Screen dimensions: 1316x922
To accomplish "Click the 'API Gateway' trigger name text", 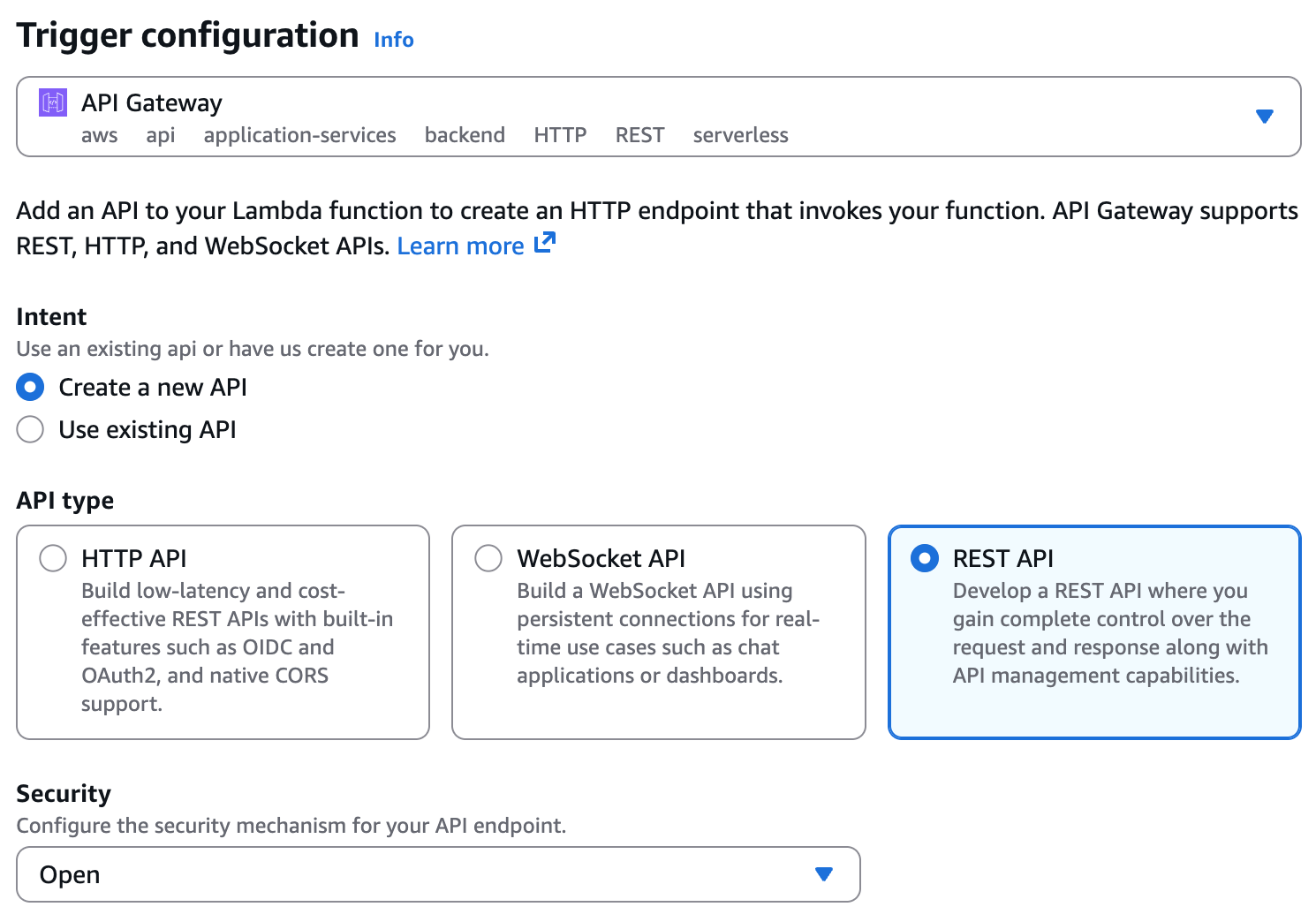I will coord(152,103).
